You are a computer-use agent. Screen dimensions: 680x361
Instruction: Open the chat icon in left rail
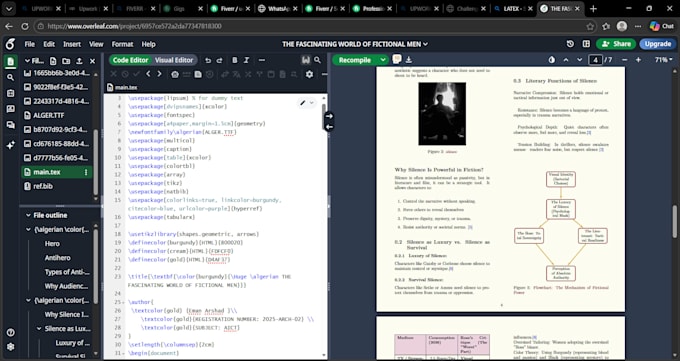click(x=10, y=125)
